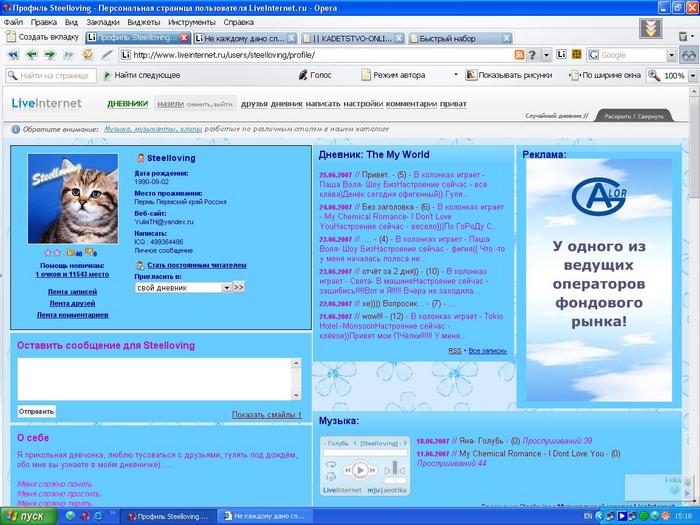Open the свой дневник invite dropdown

226,288
